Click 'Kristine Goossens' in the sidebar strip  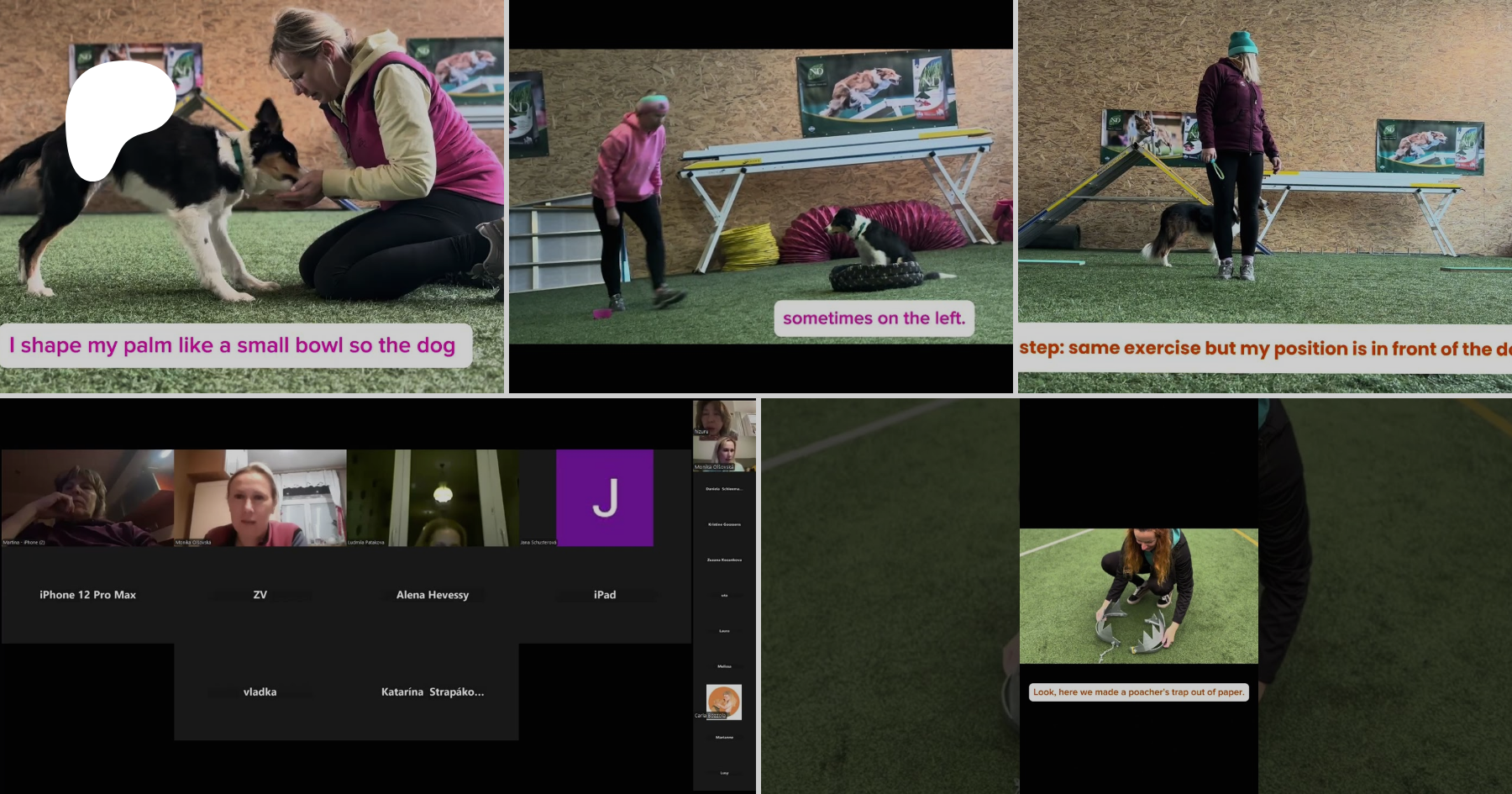pos(724,524)
